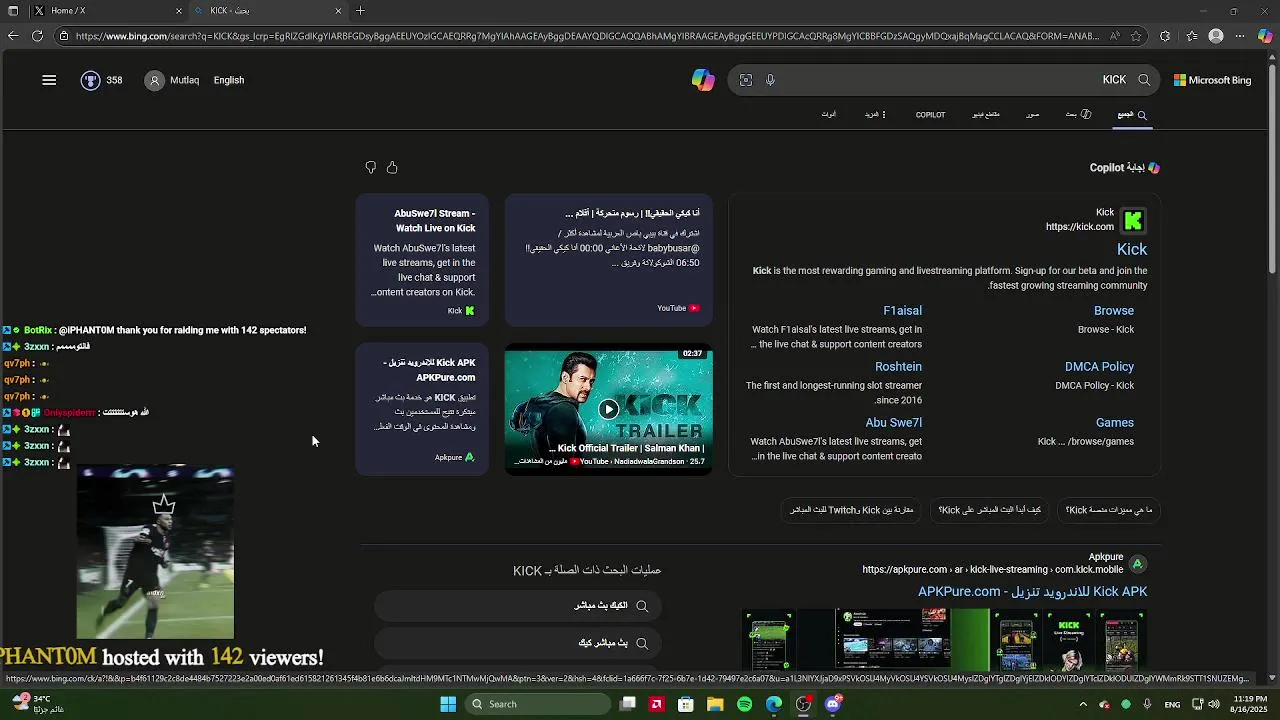The height and width of the screenshot is (720, 1280).
Task: Open the Kick title link
Action: coord(1132,249)
